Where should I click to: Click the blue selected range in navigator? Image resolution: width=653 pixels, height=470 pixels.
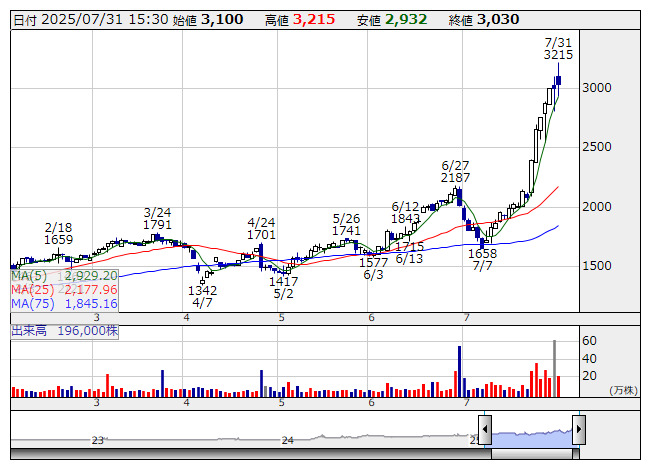pyautogui.click(x=531, y=434)
